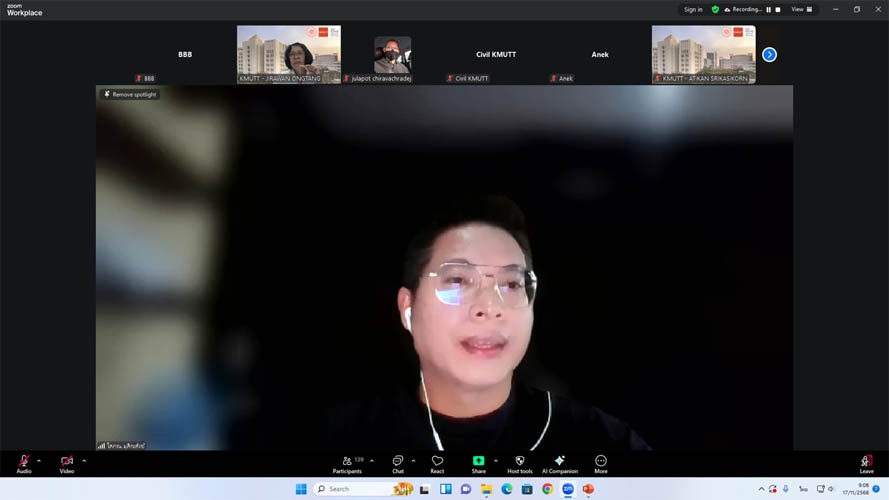The image size is (889, 500).
Task: Launch the AI Companion
Action: pos(560,464)
